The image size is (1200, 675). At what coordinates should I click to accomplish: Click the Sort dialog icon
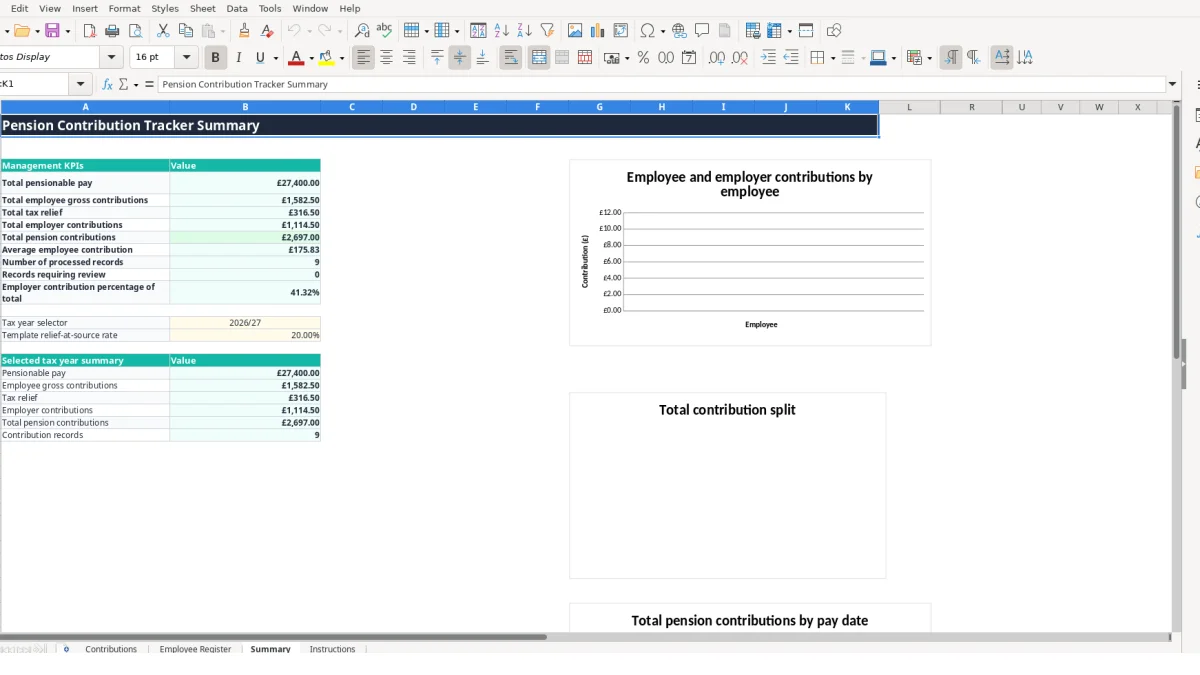[x=478, y=31]
